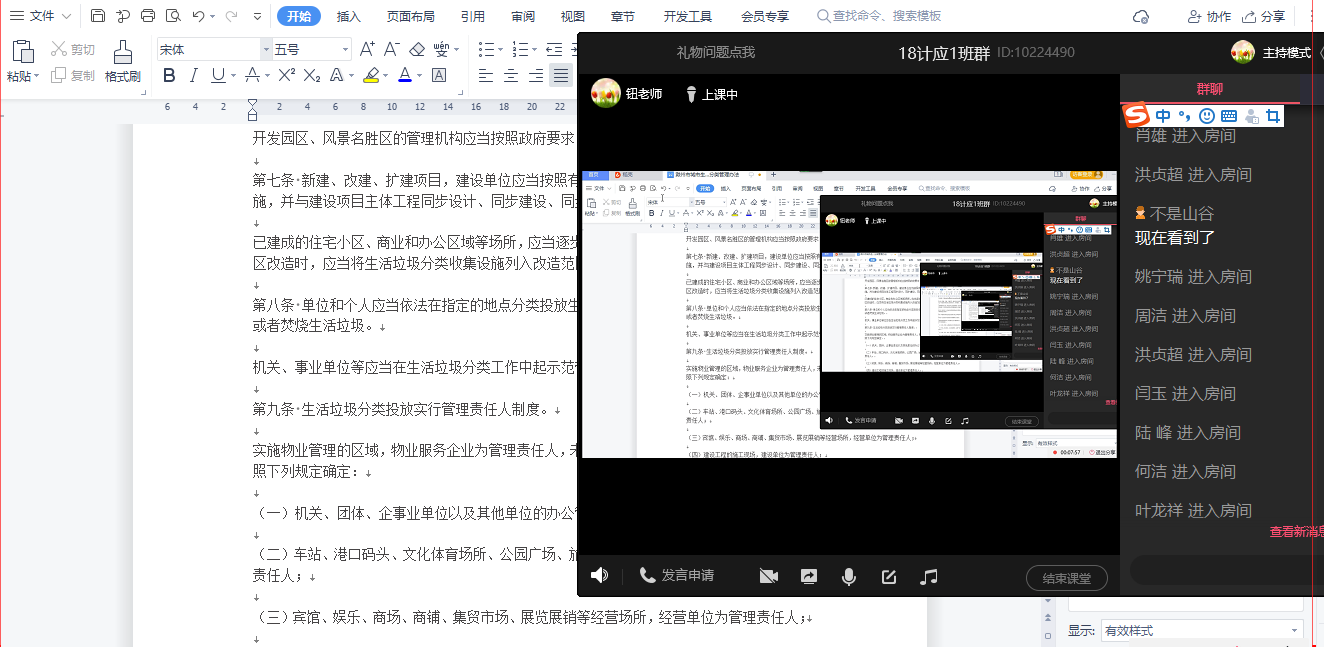Open the 群聊 chat tab

click(x=1210, y=89)
